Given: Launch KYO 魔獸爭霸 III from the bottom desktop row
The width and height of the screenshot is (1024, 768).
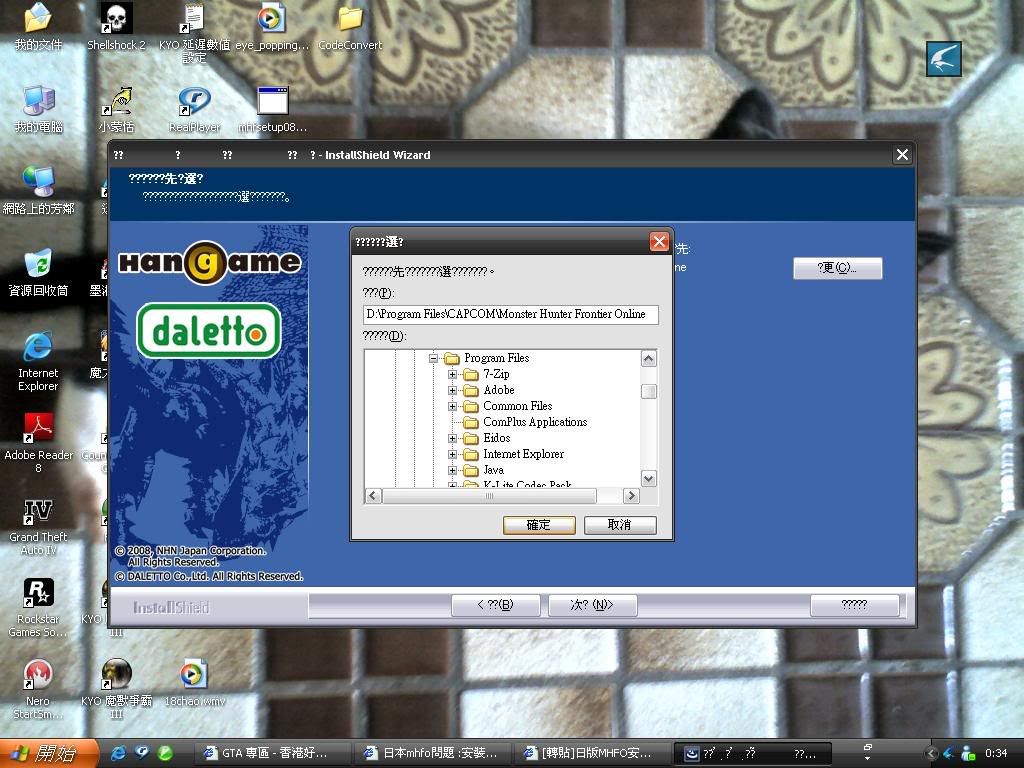Looking at the screenshot, I should pos(116,689).
